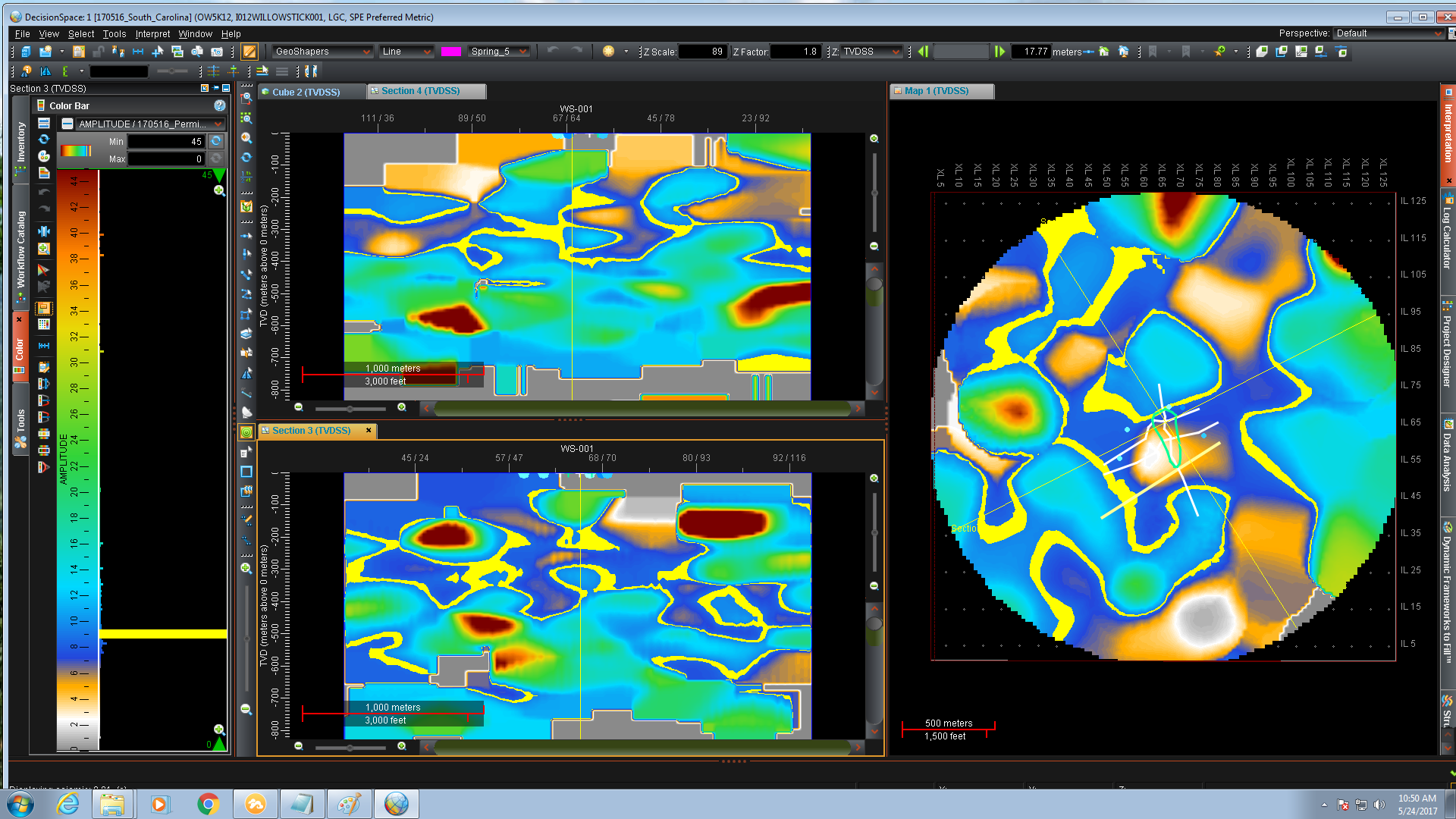Screen dimensions: 1456x819
Task: Zoom in Section 4 with top-right magnifier
Action: click(874, 139)
